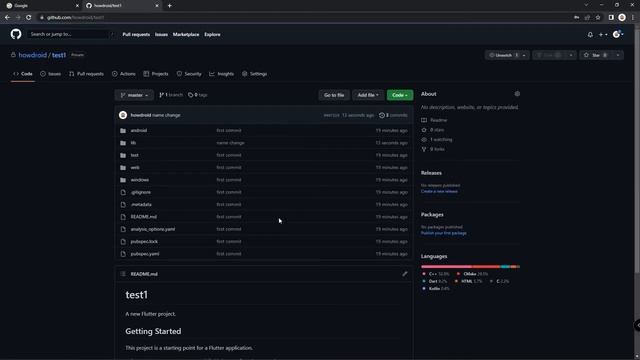Switch to the Google browser tab

tap(41, 6)
